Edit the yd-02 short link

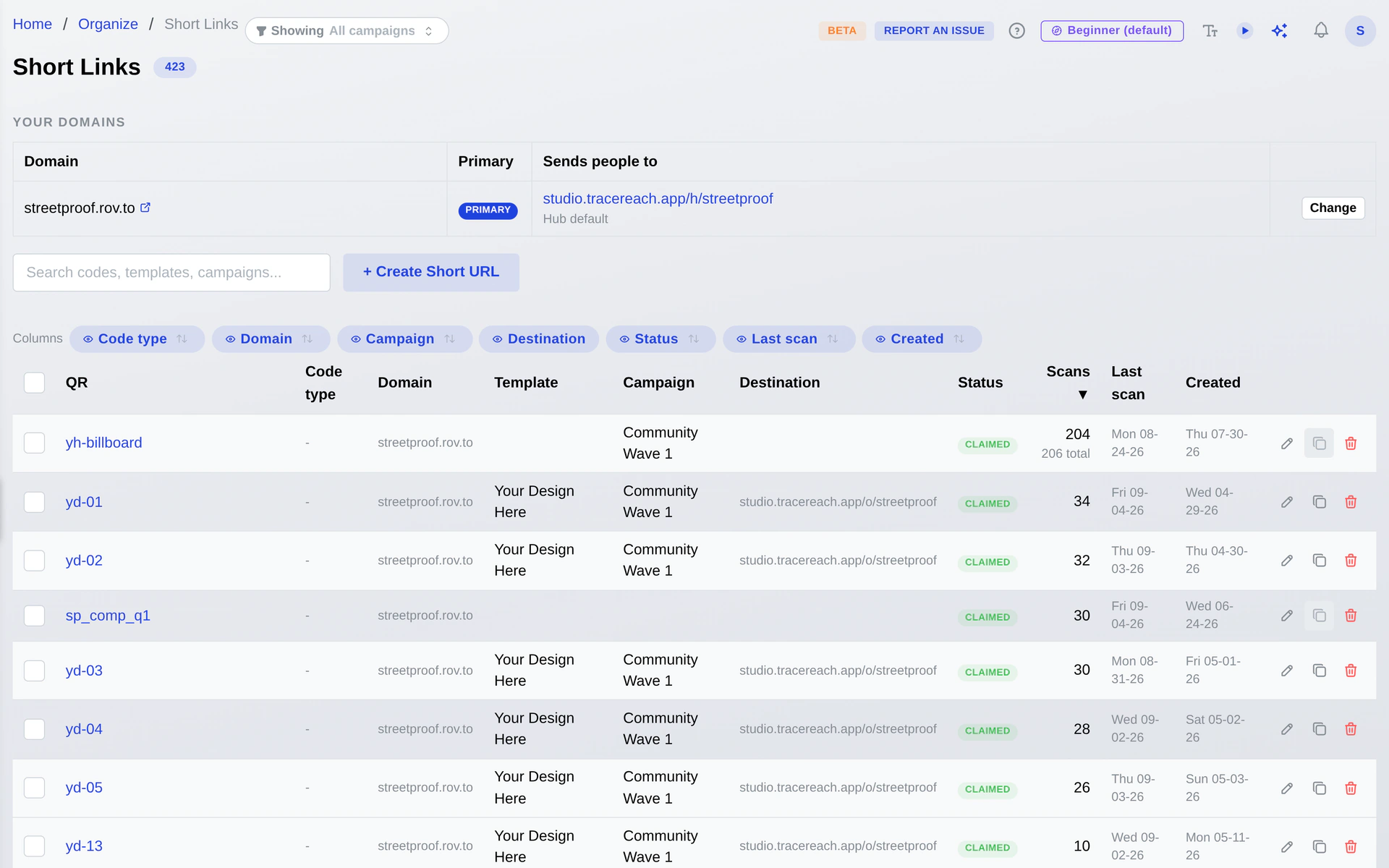1286,561
